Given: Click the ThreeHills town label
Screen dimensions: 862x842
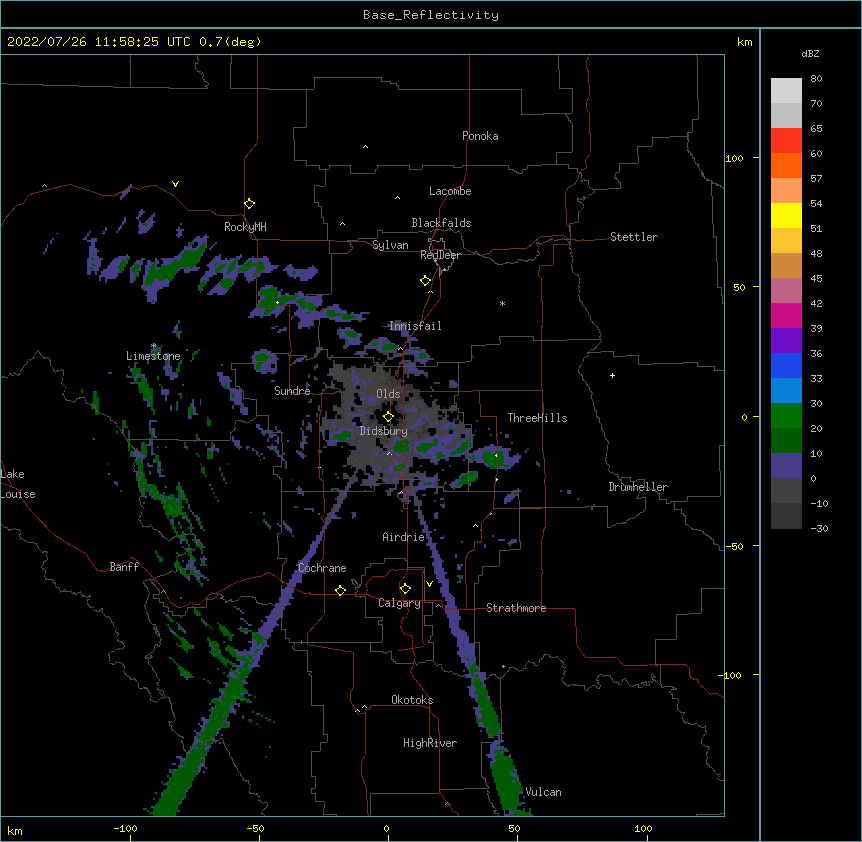Looking at the screenshot, I should pos(537,418).
